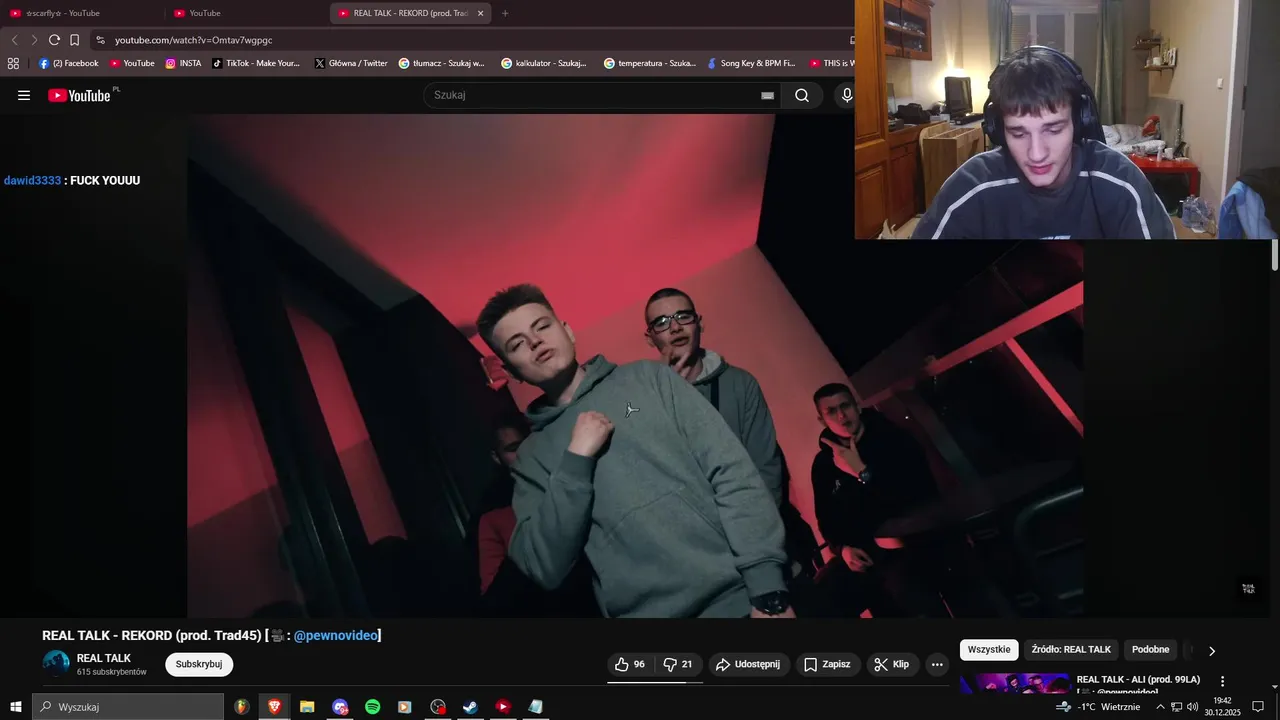Launch Brave browser from the taskbar
Screen dimensions: 1280x720
(274, 707)
